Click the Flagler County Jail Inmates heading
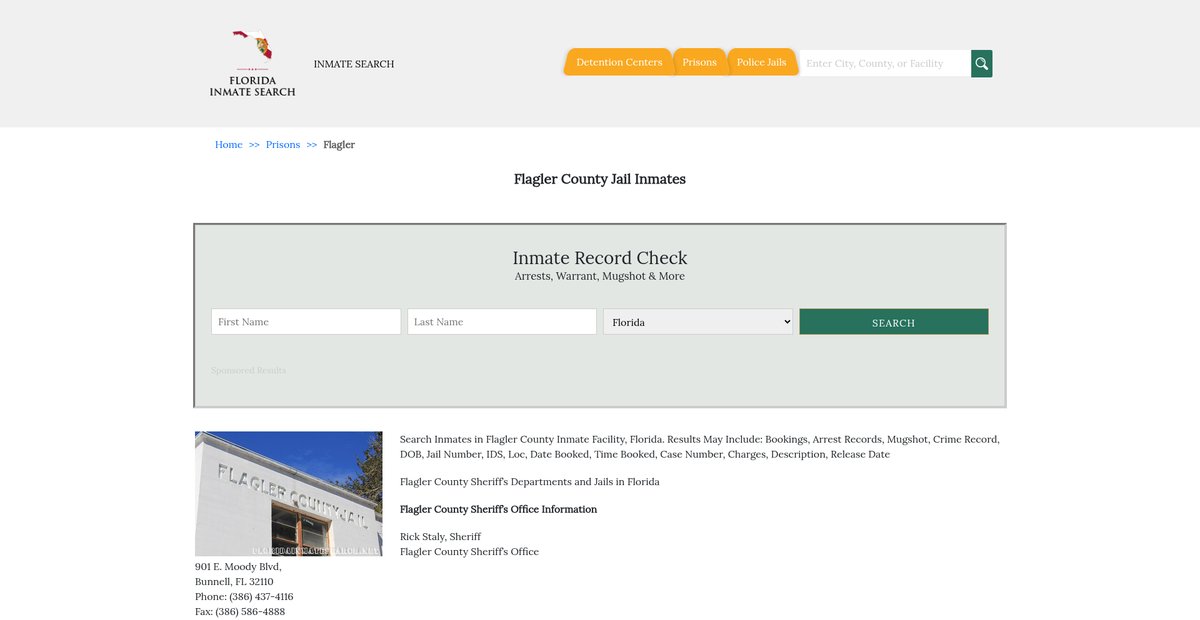The width and height of the screenshot is (1200, 620). point(600,179)
